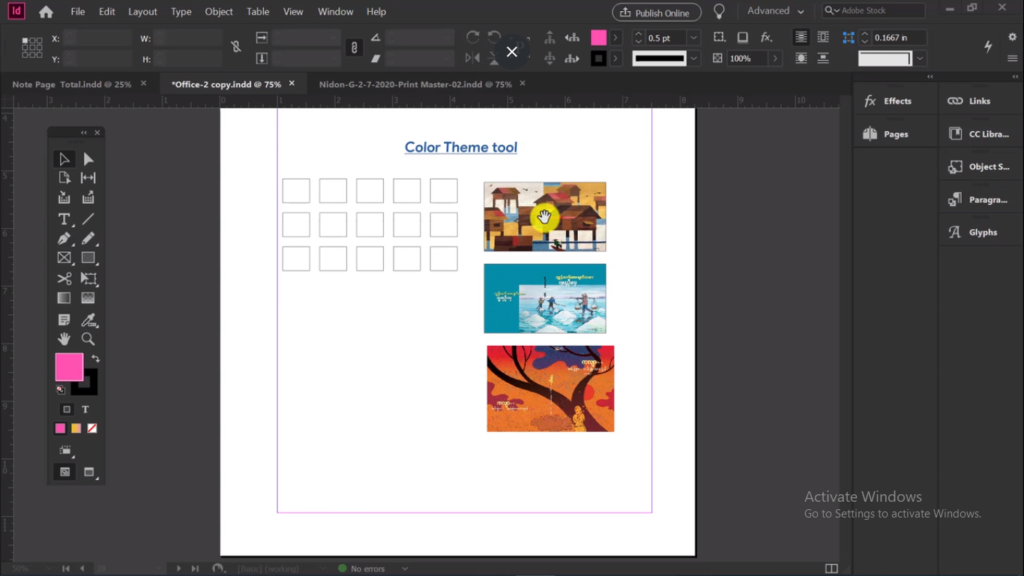The width and height of the screenshot is (1024, 576).
Task: Swap fill and stroke colors arrow
Action: 95,359
